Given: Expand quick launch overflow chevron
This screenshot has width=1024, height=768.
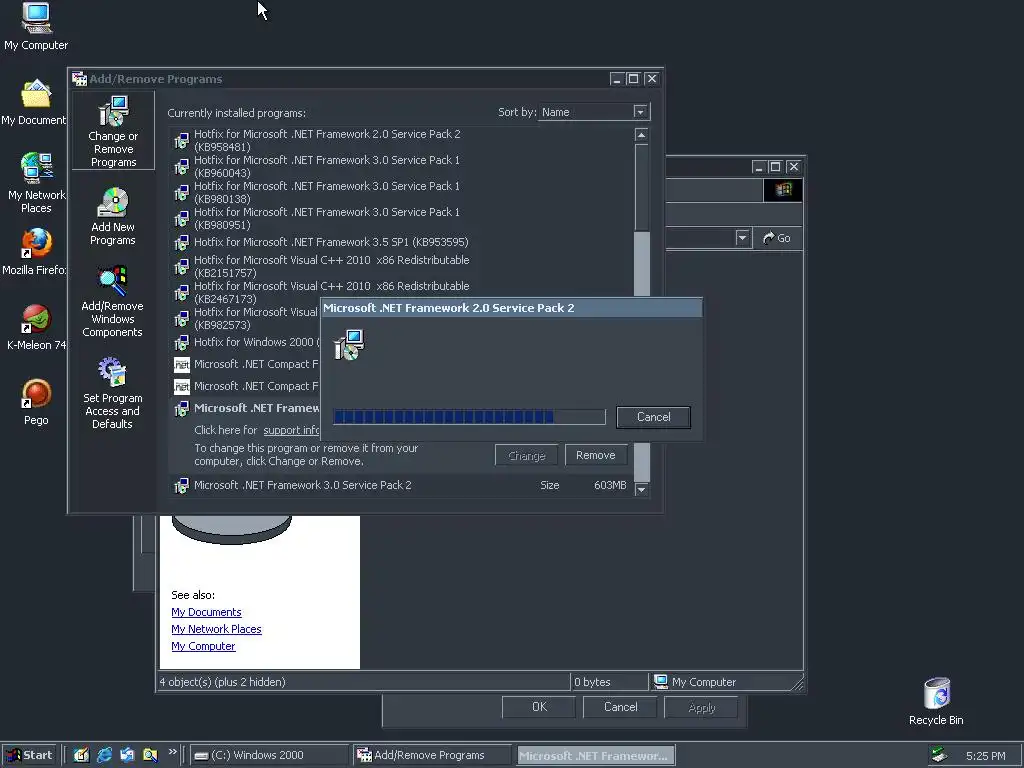Looking at the screenshot, I should (x=172, y=752).
